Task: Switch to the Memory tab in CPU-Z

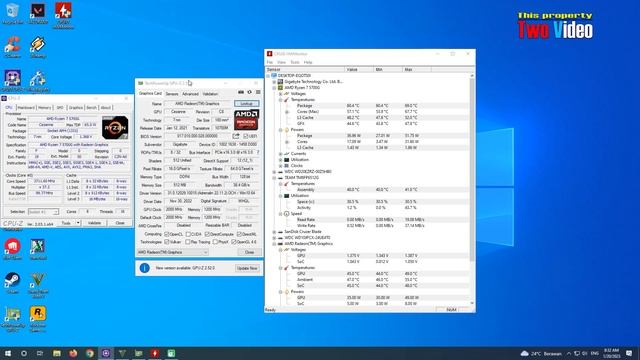Action: (44, 107)
